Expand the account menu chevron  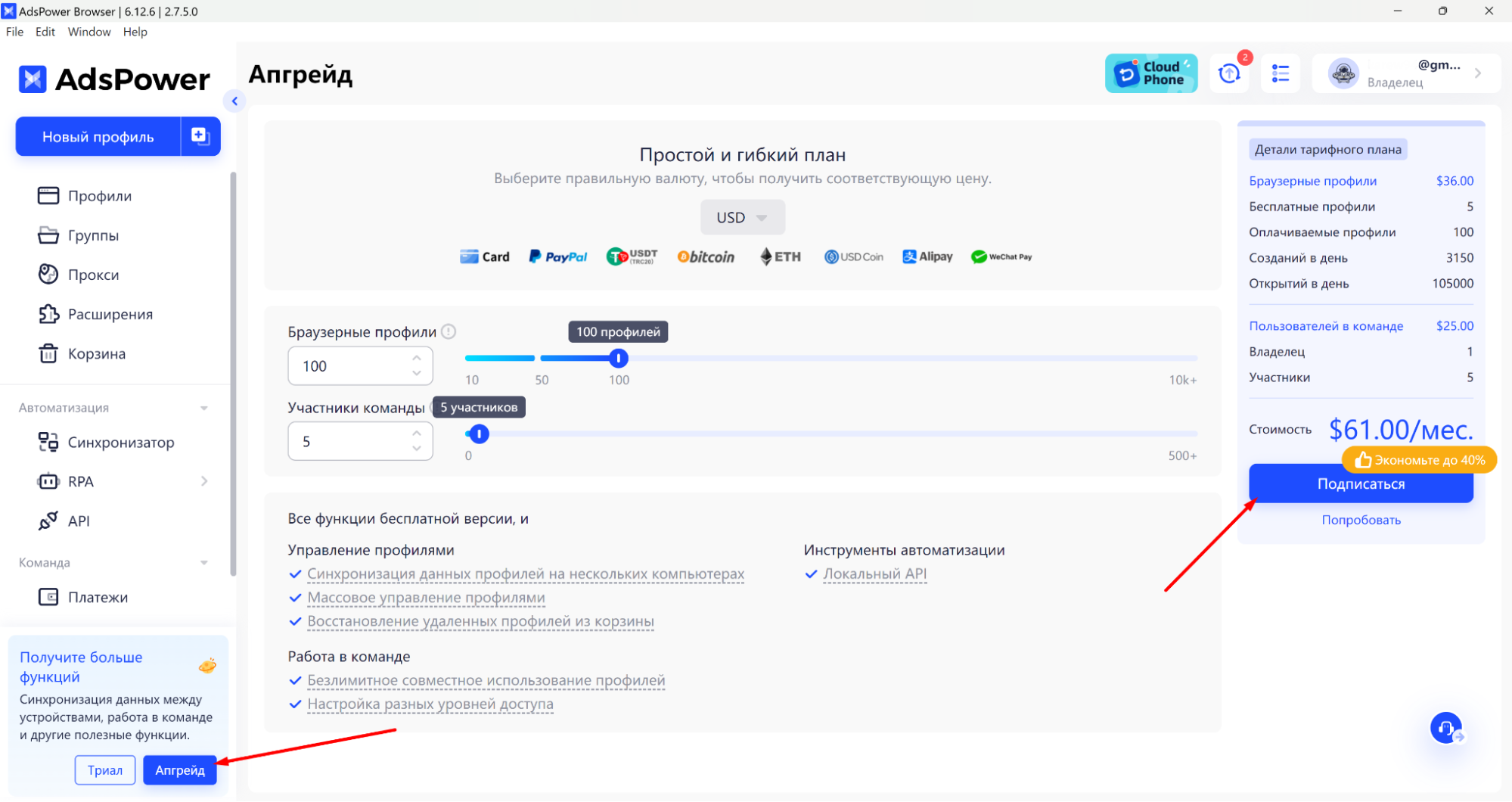[x=1478, y=73]
